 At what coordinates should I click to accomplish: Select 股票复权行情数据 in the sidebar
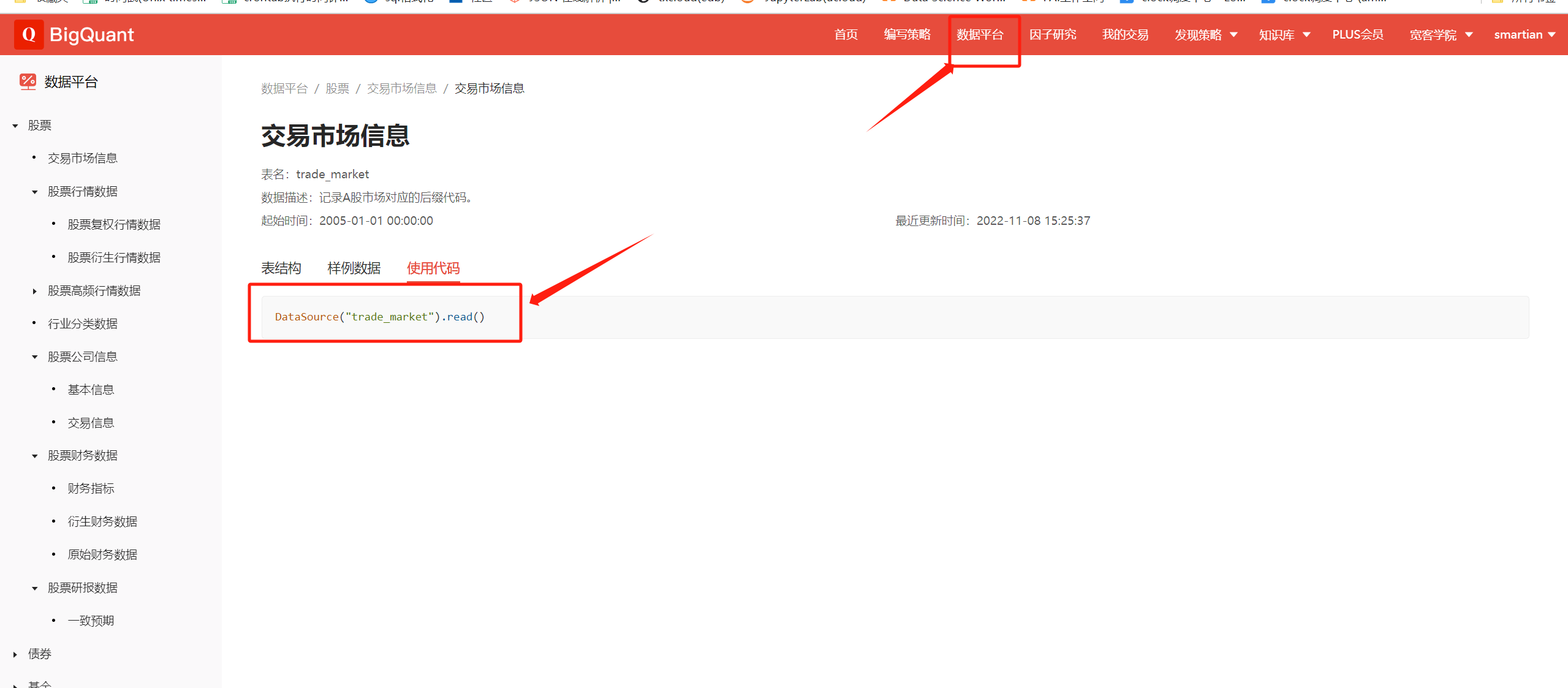click(114, 225)
